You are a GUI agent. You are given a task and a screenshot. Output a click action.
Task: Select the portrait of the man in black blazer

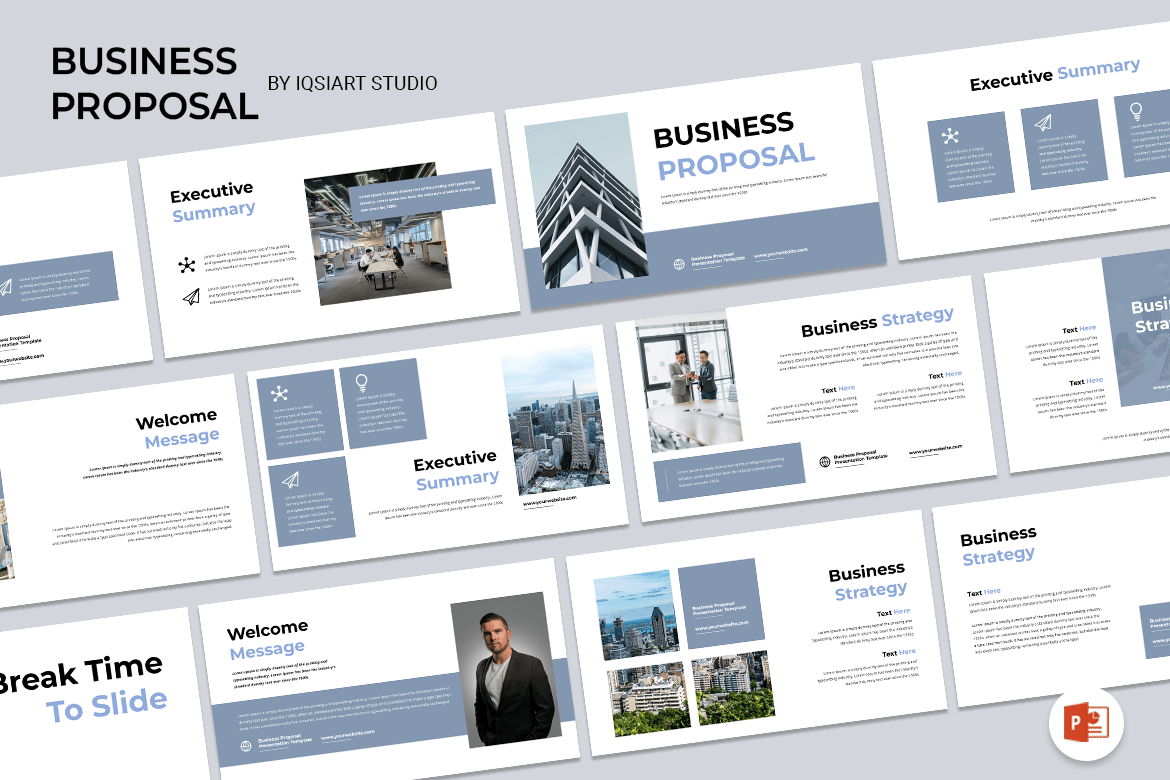(x=504, y=669)
